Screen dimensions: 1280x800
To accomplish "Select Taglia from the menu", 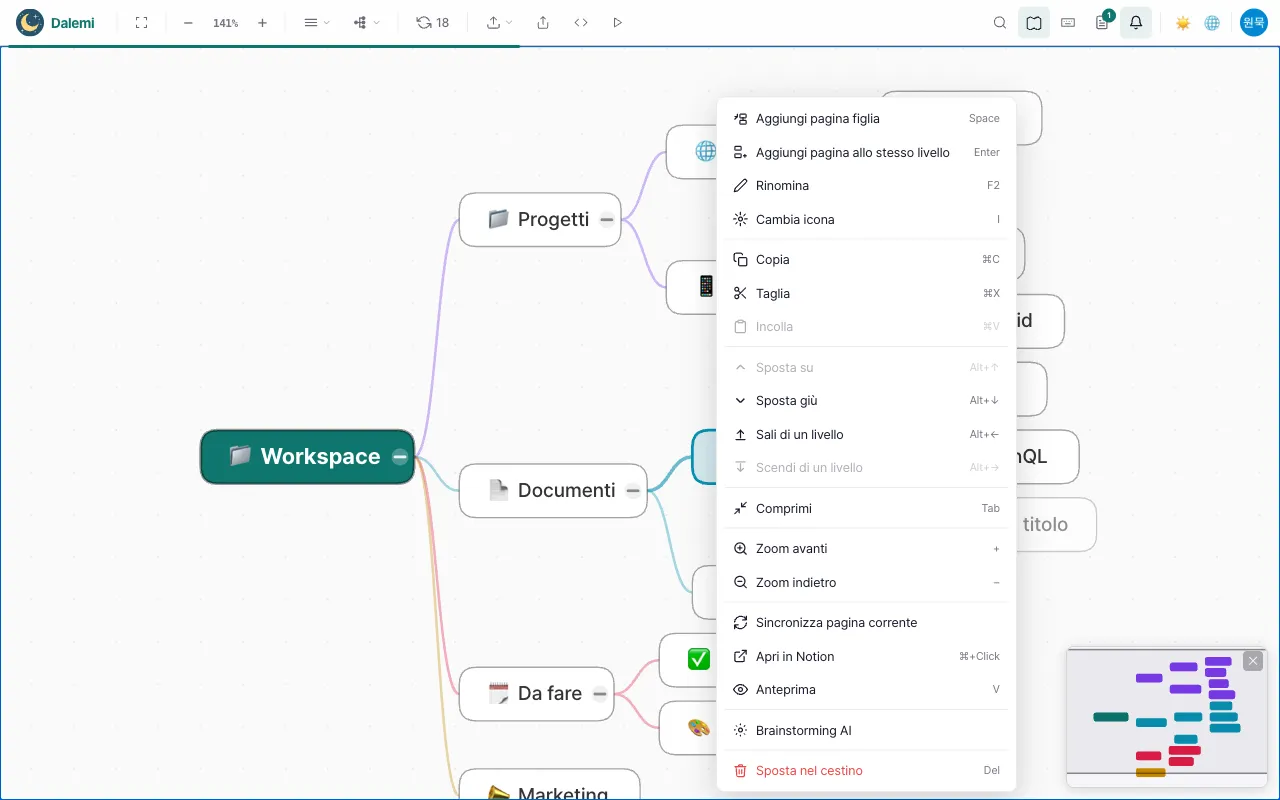I will coord(866,293).
